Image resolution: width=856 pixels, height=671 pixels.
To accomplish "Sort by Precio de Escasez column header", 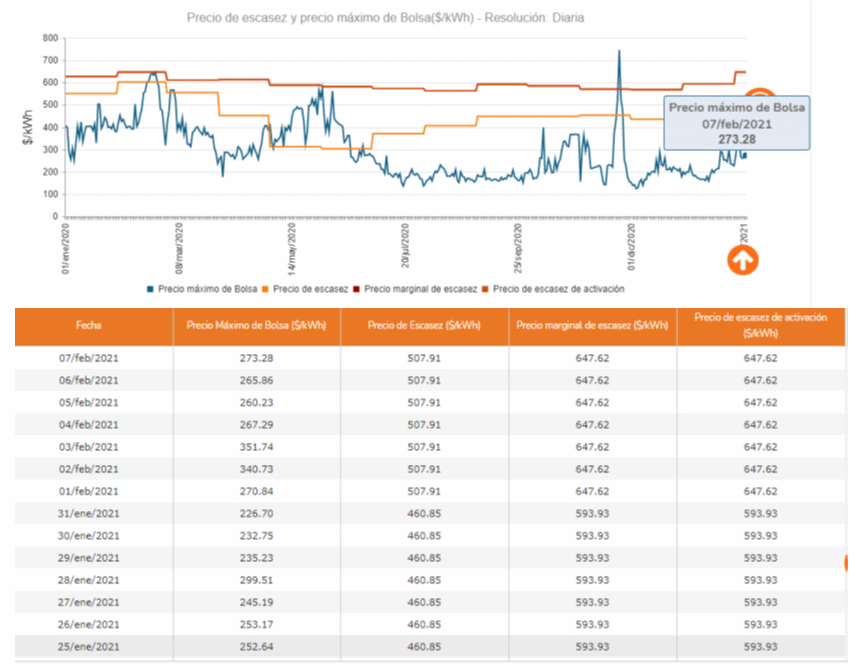I will coord(424,326).
